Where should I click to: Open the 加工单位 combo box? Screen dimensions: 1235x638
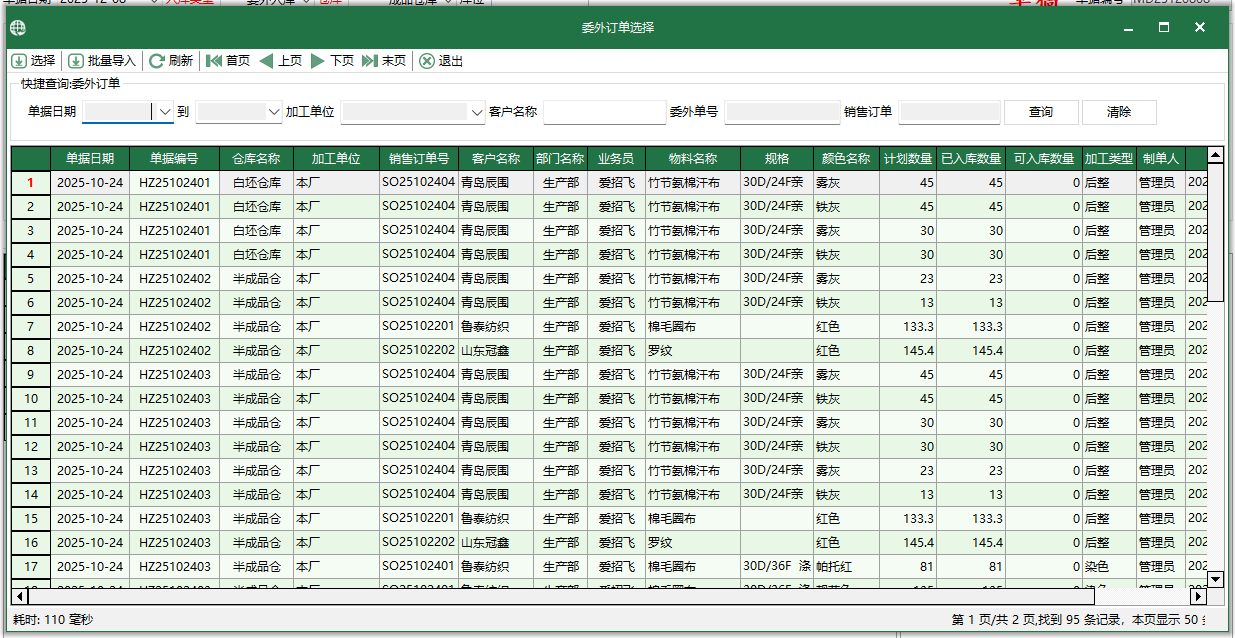coord(475,111)
